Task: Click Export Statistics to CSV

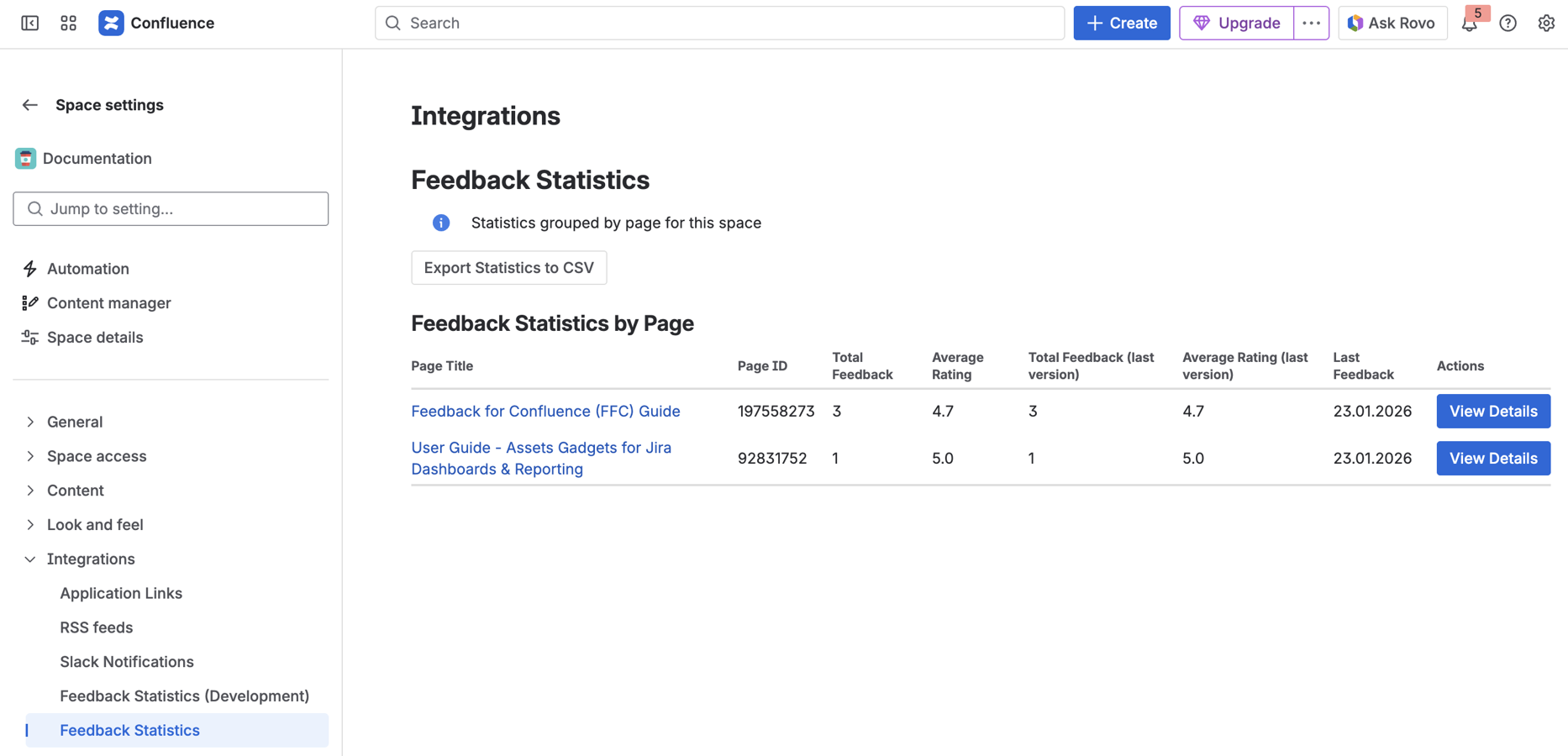Action: tap(508, 267)
